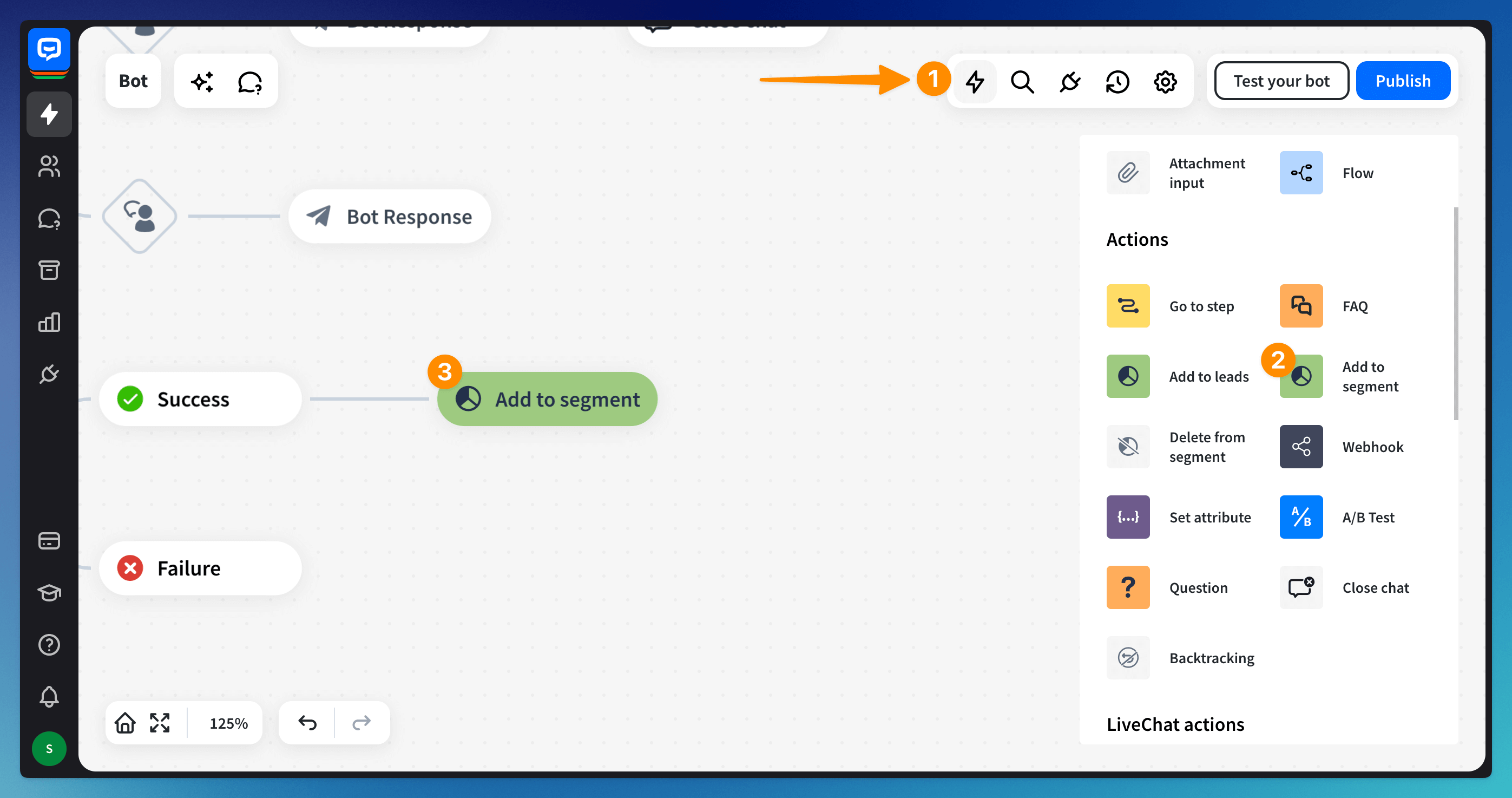Image resolution: width=1512 pixels, height=798 pixels.
Task: Pick the Go to step action
Action: click(1128, 306)
